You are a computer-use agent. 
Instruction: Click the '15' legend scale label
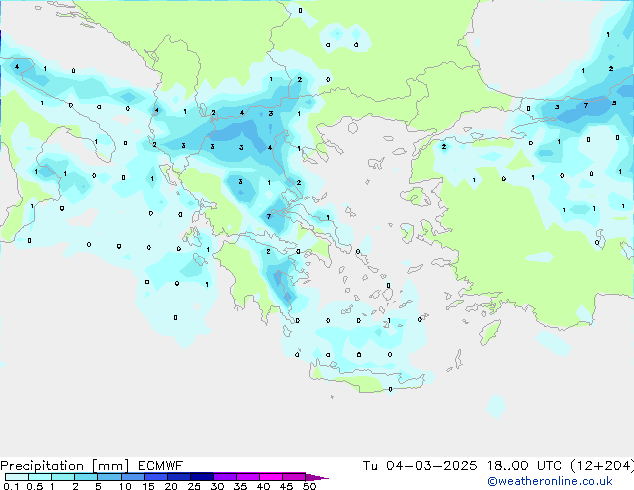coord(148,486)
